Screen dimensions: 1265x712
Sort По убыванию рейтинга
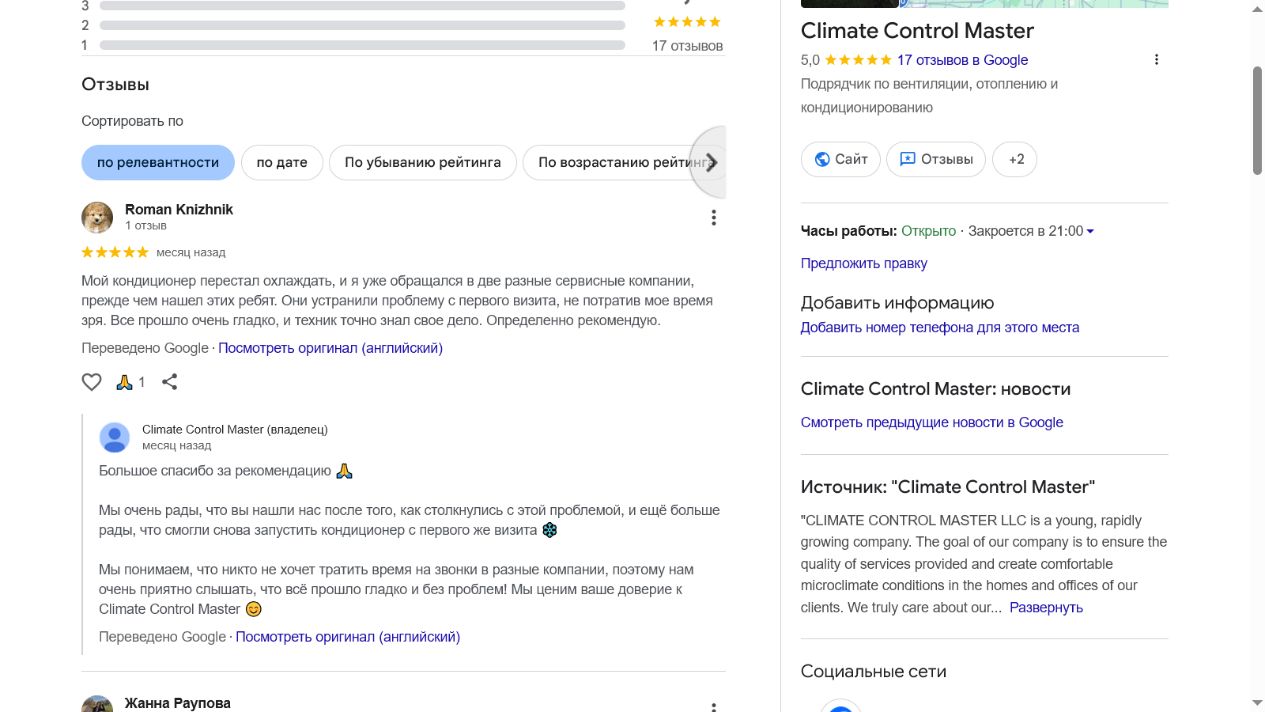click(423, 162)
